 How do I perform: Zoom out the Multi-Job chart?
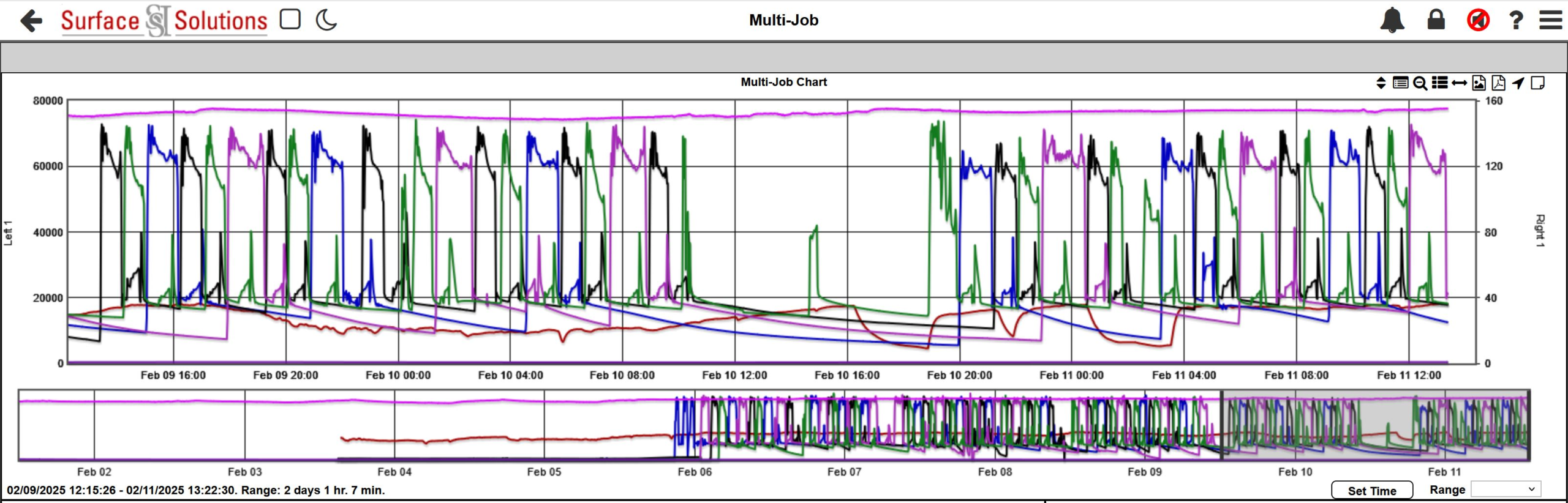(x=1420, y=83)
